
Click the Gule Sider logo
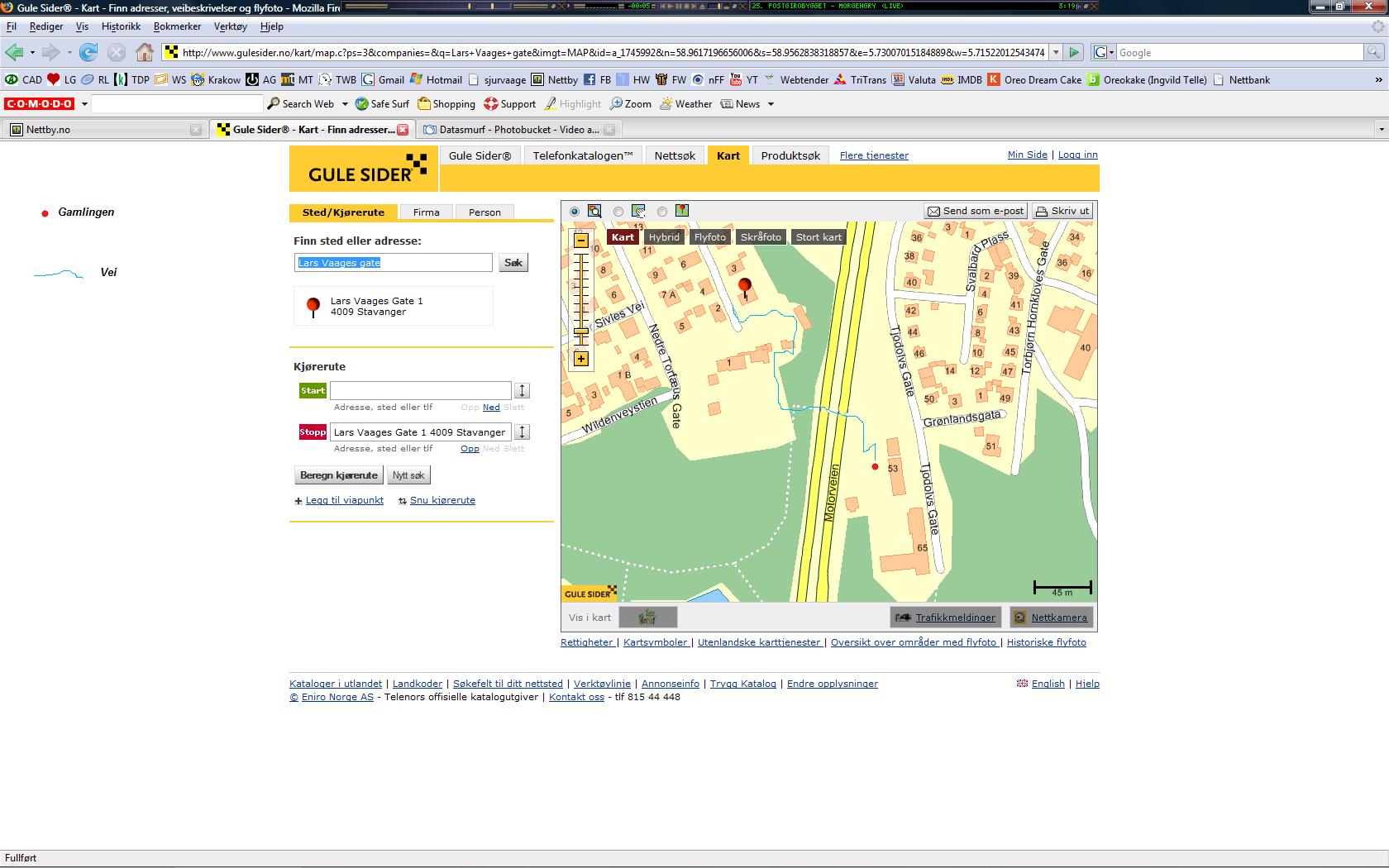tap(365, 169)
